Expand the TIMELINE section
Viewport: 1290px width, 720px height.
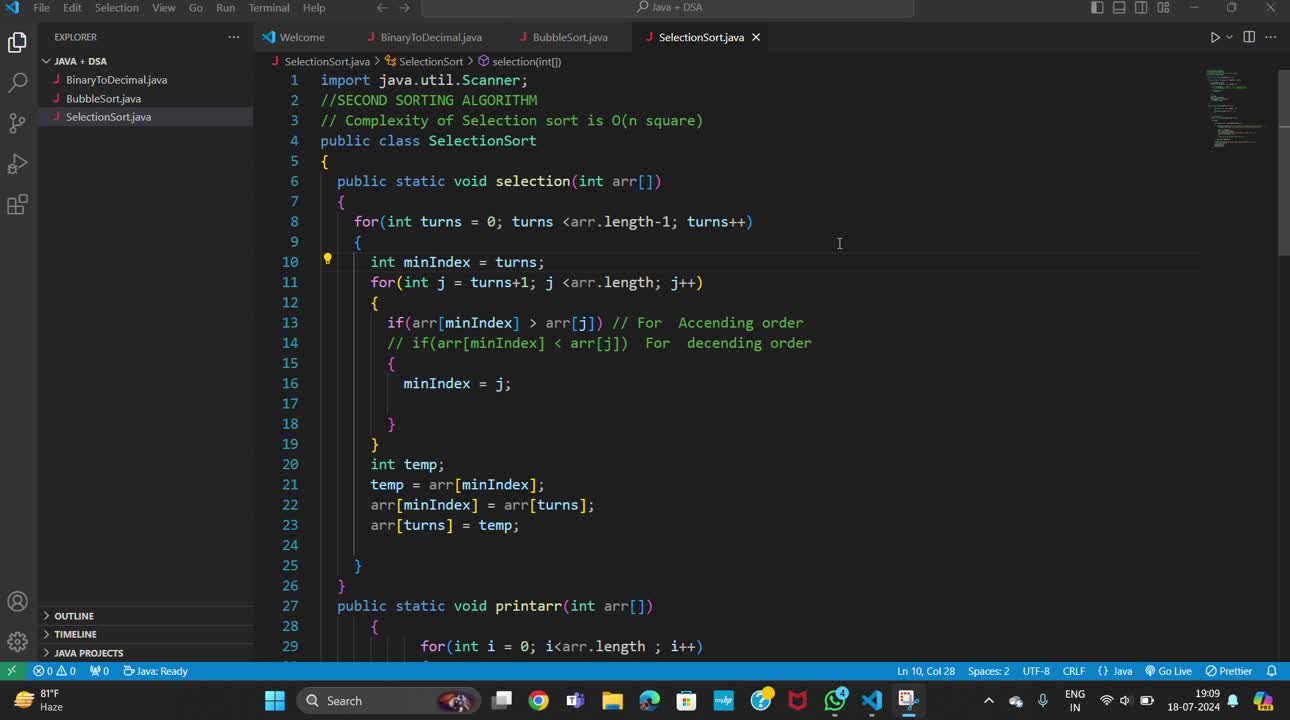pos(145,634)
